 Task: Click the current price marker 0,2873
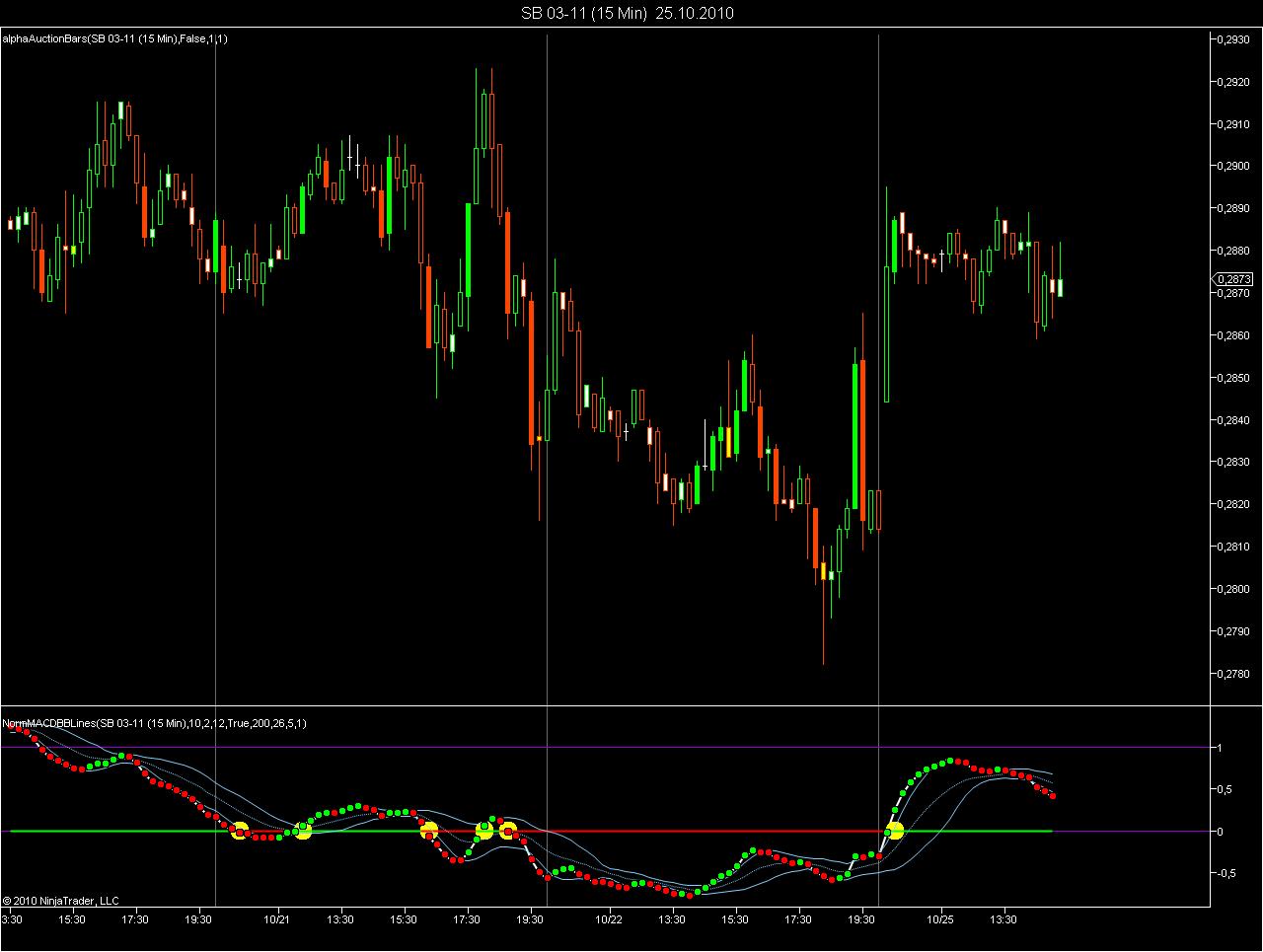pyautogui.click(x=1234, y=279)
